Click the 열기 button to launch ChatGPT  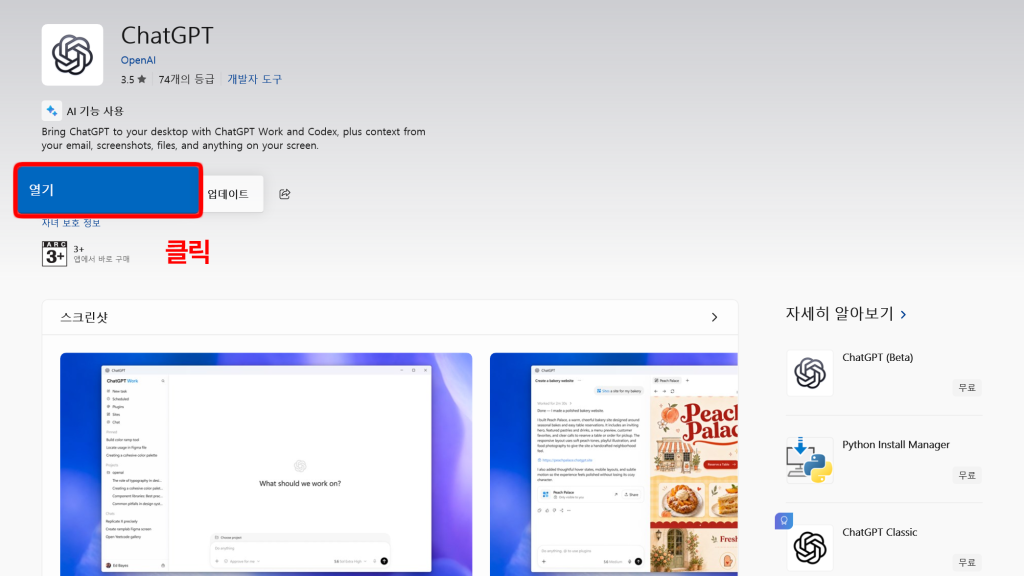pyautogui.click(x=108, y=190)
